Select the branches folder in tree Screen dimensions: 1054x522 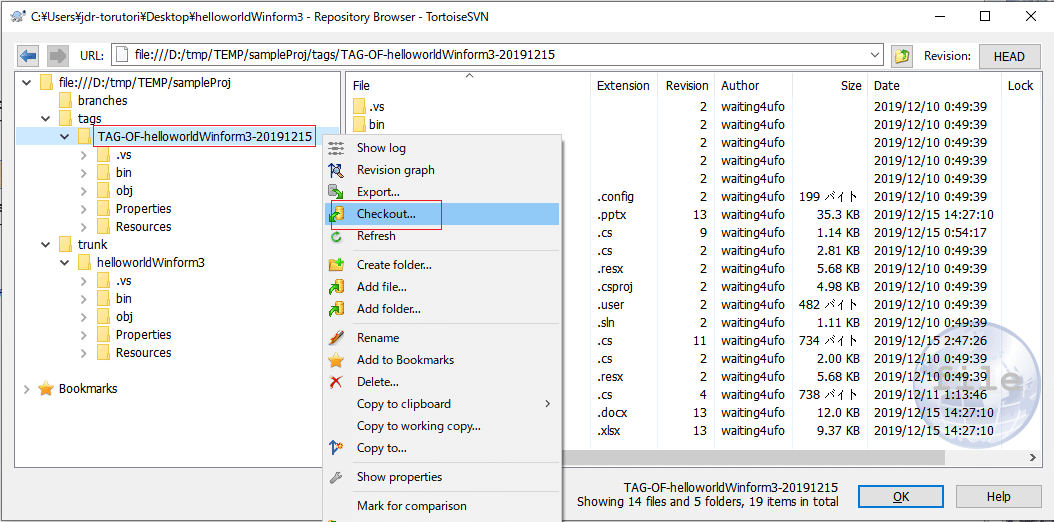click(102, 100)
